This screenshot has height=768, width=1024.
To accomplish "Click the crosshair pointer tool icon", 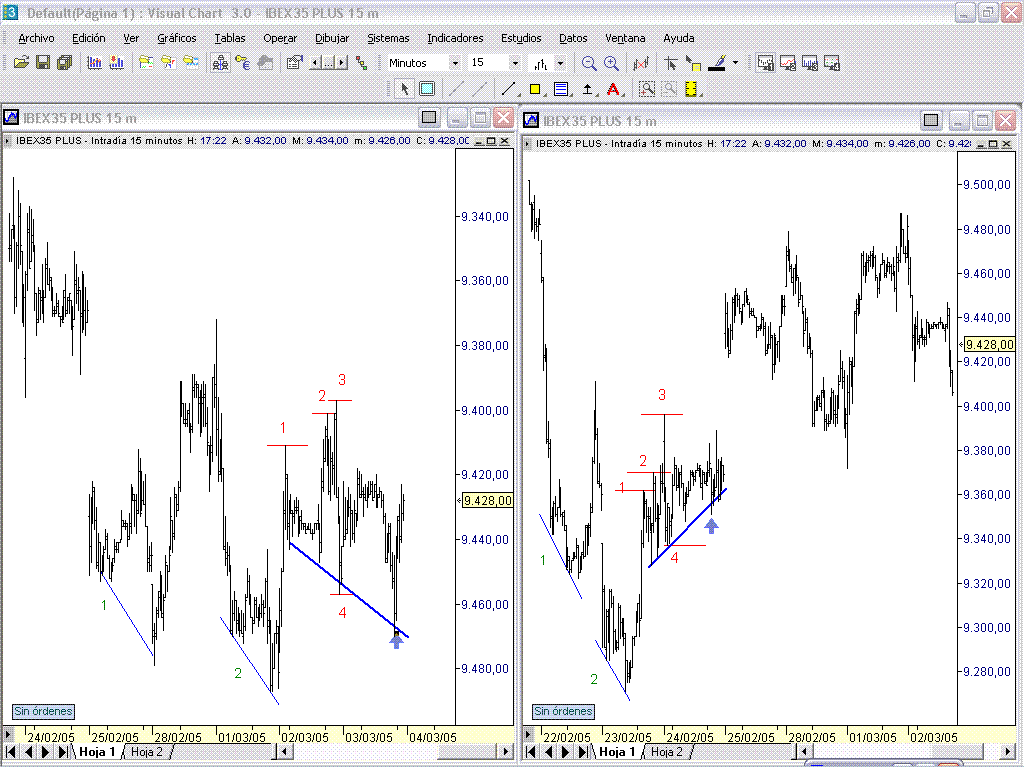I will click(x=671, y=63).
